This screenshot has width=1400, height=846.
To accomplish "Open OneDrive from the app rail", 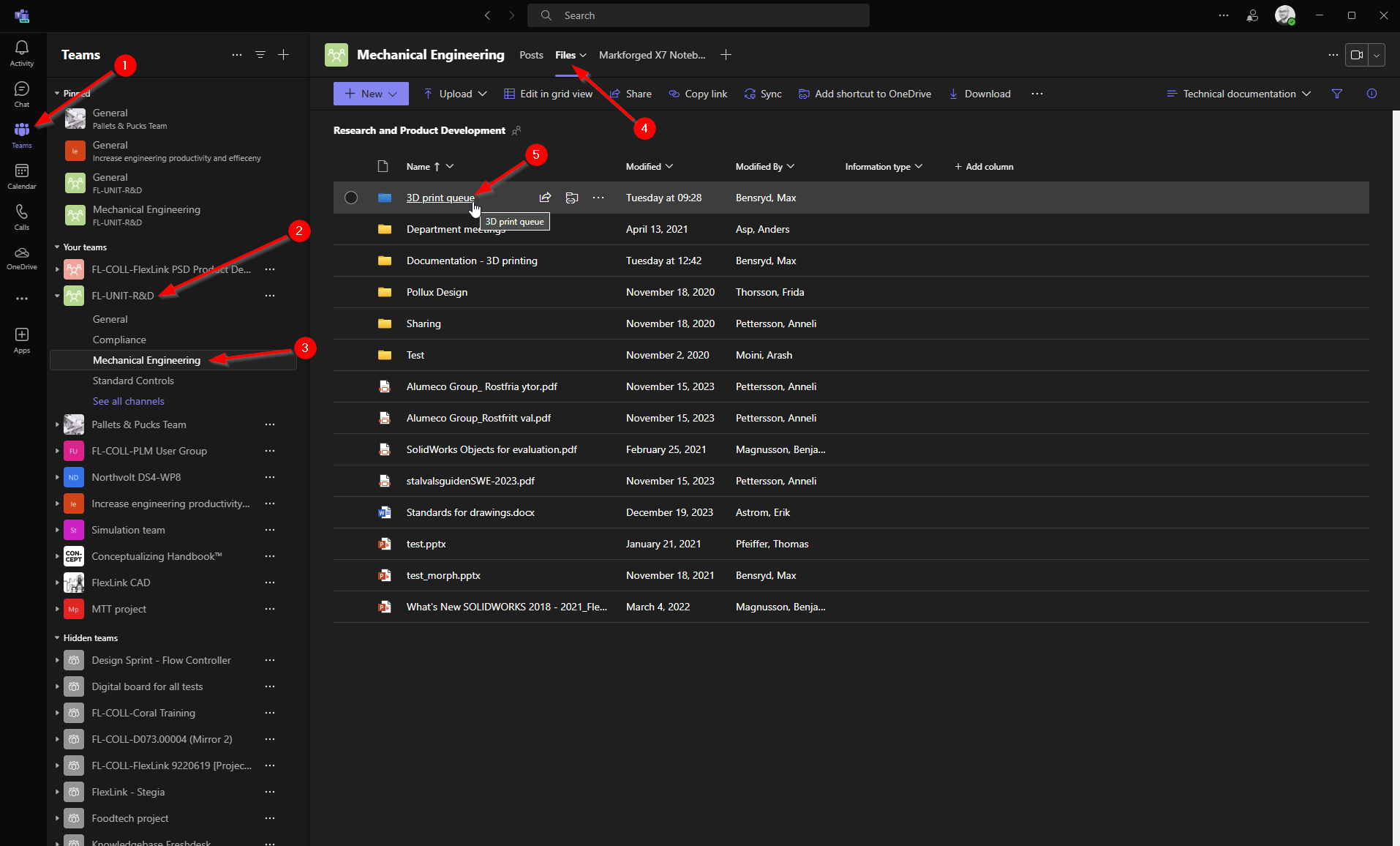I will click(22, 258).
